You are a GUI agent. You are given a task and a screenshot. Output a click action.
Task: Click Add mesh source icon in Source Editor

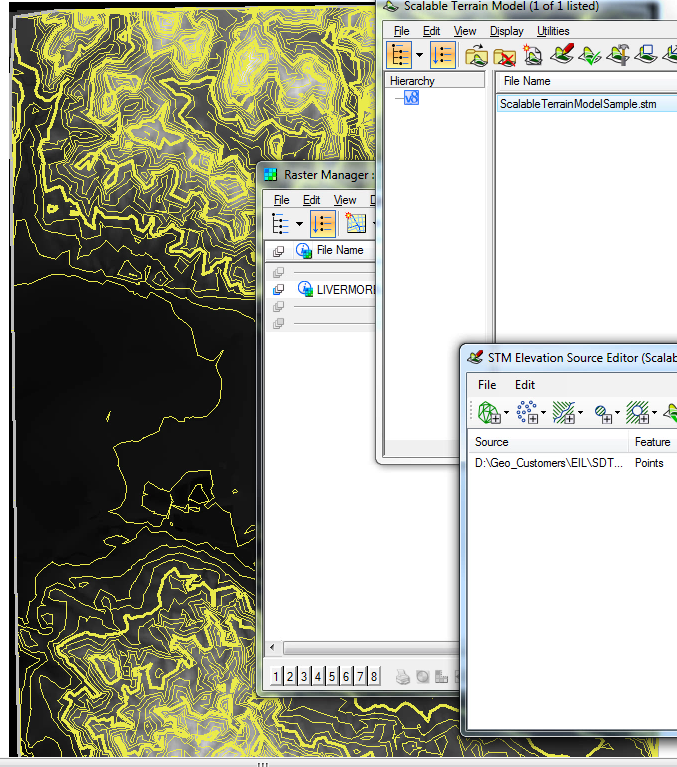tap(489, 412)
